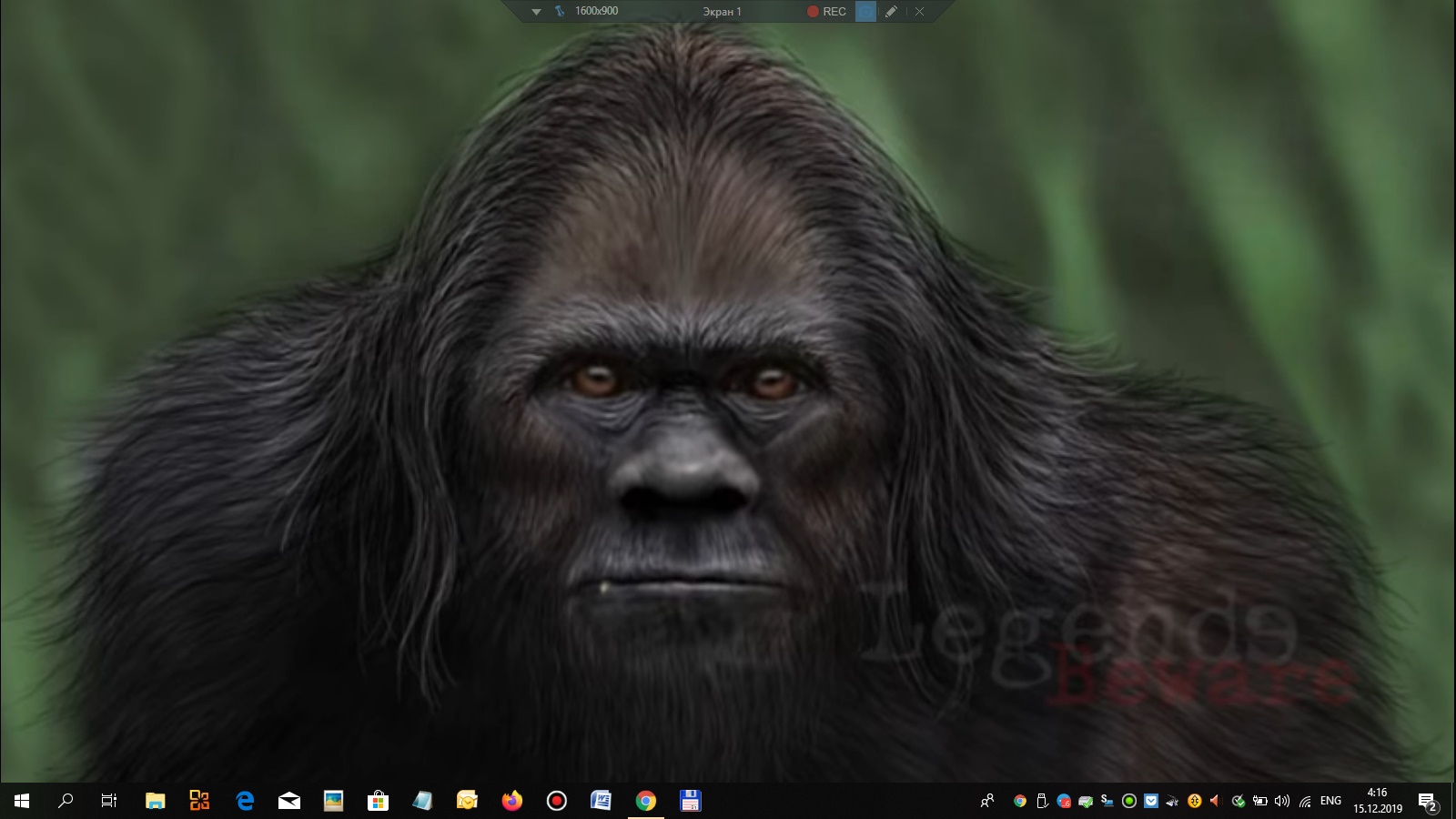The width and height of the screenshot is (1456, 819).
Task: Switch to Google Chrome on taskbar
Action: pos(646,801)
